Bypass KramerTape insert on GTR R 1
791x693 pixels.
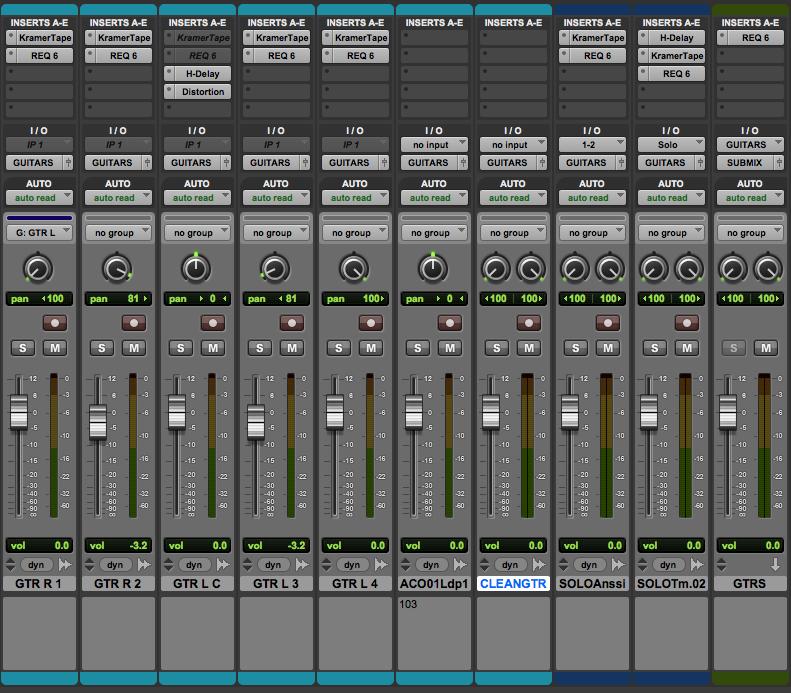(11, 37)
